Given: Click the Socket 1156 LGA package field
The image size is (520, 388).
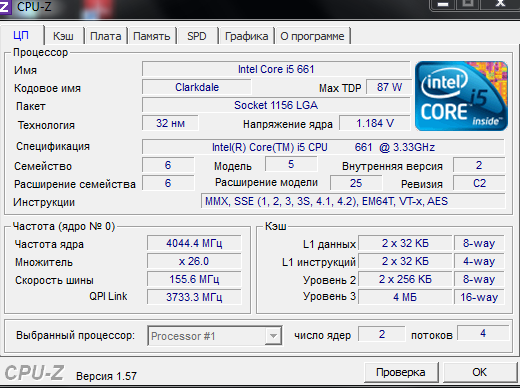Looking at the screenshot, I should [276, 105].
